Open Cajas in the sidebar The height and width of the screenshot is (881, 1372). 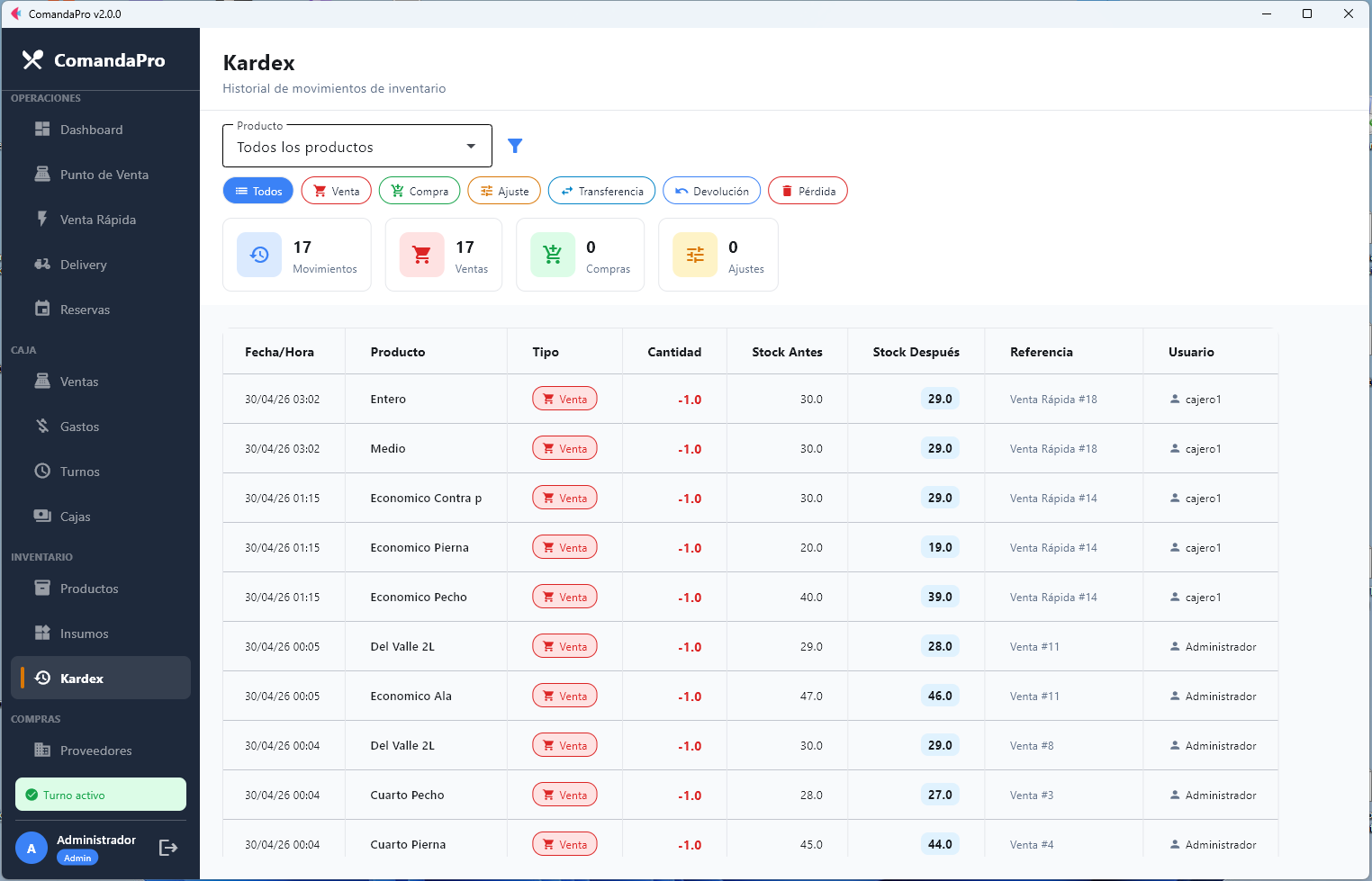coord(100,517)
